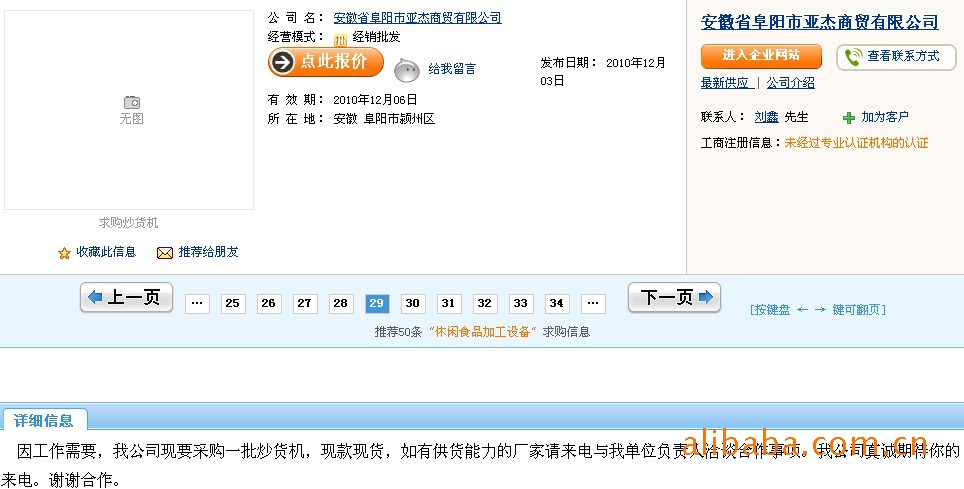
Task: Click the 按键盘 ← → 键可翻页 hint text
Action: [818, 310]
